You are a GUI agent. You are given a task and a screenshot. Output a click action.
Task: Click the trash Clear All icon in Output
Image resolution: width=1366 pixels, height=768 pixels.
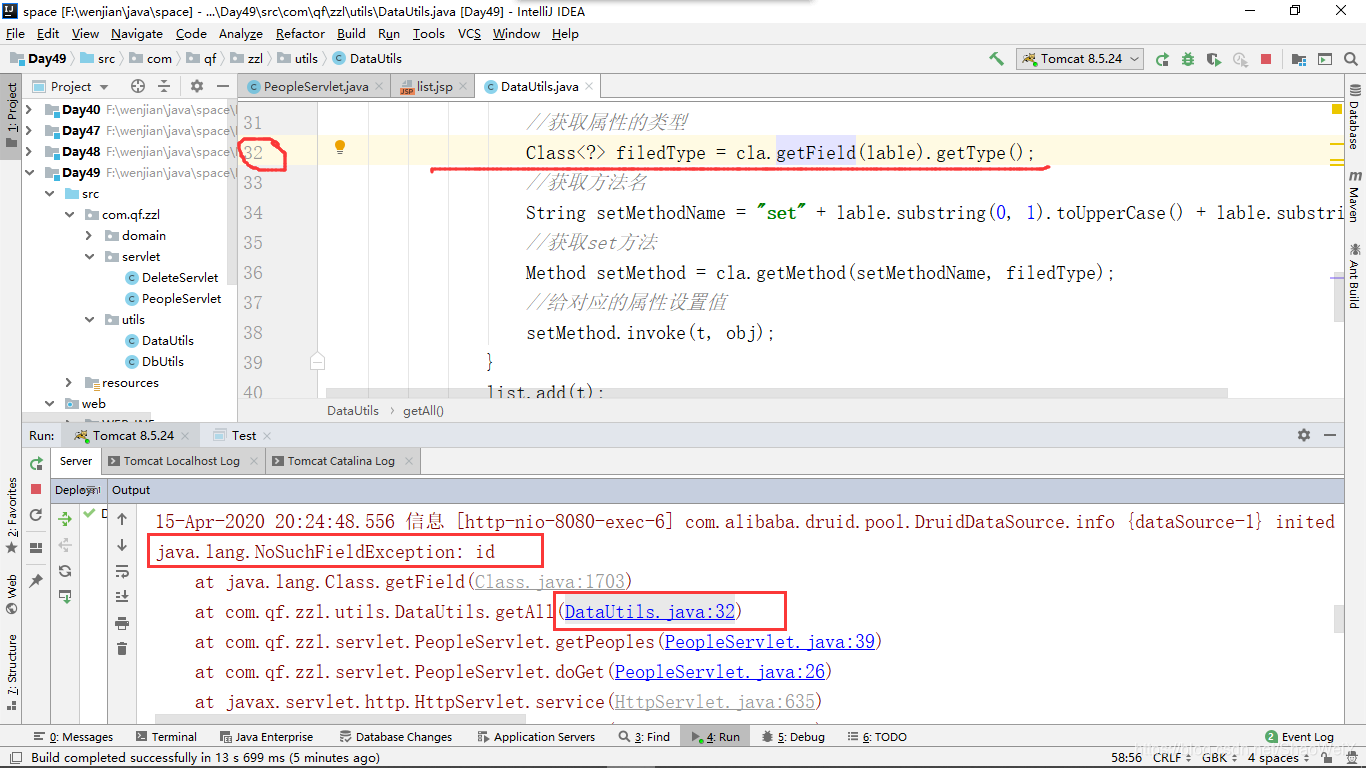point(122,649)
